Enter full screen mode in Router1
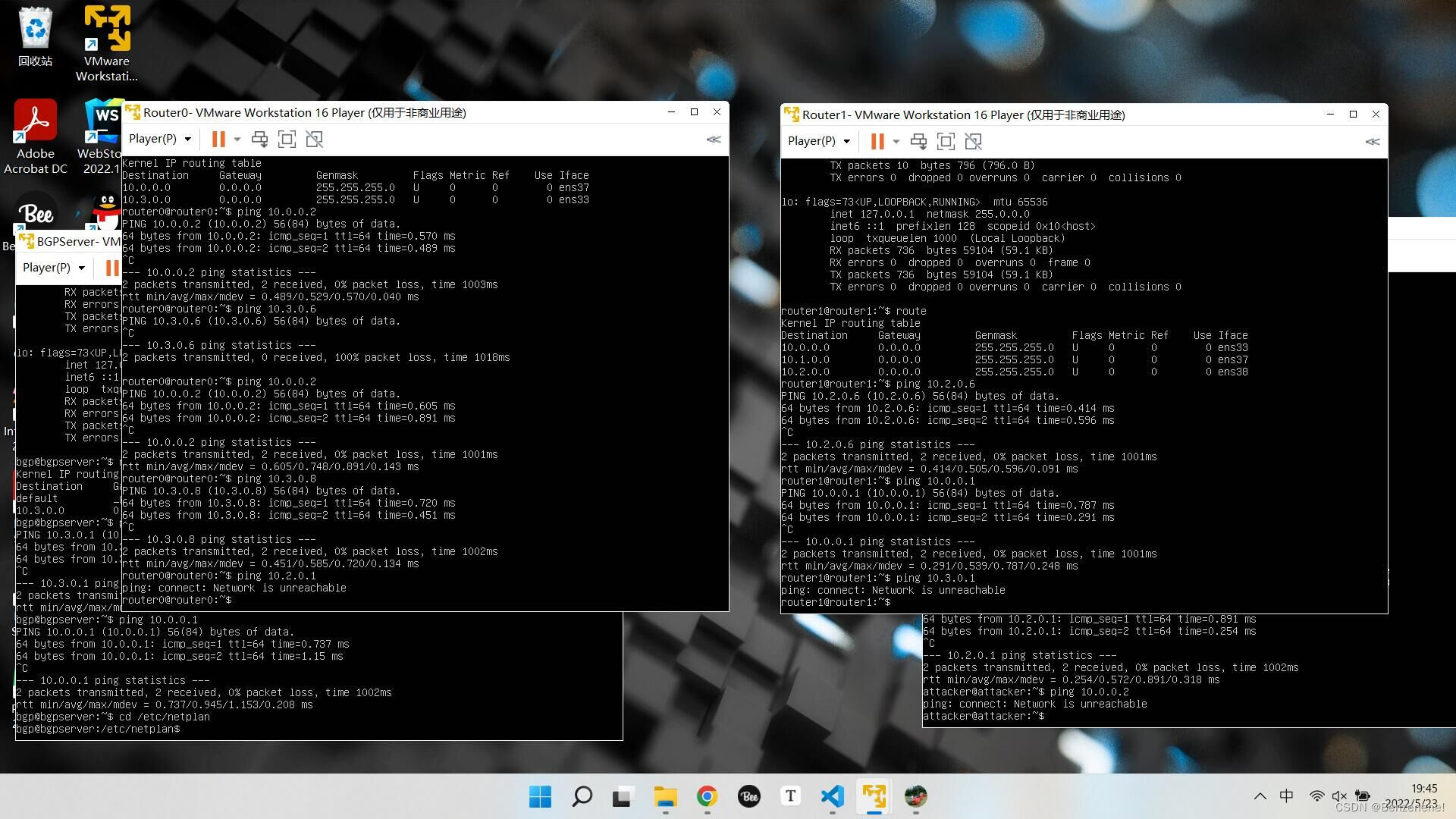The width and height of the screenshot is (1456, 819). (x=946, y=141)
